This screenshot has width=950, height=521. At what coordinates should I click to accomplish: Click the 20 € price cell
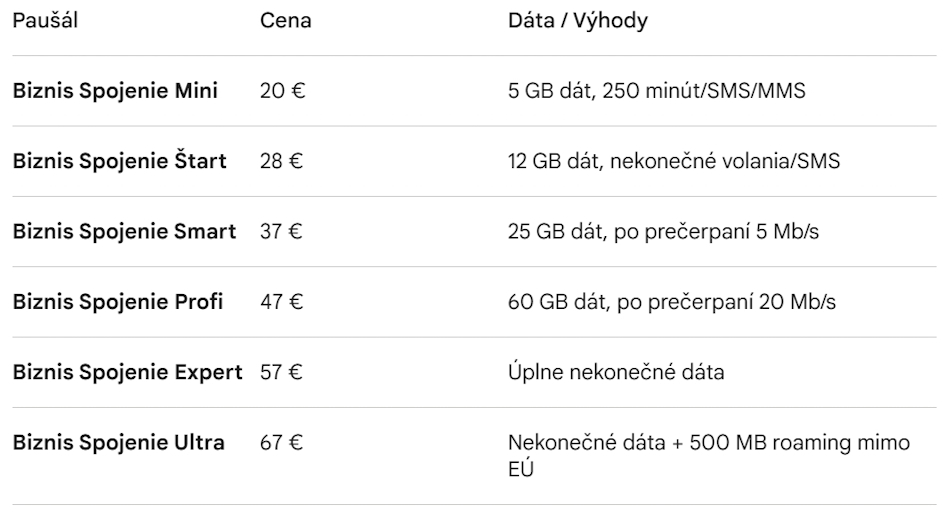283,91
